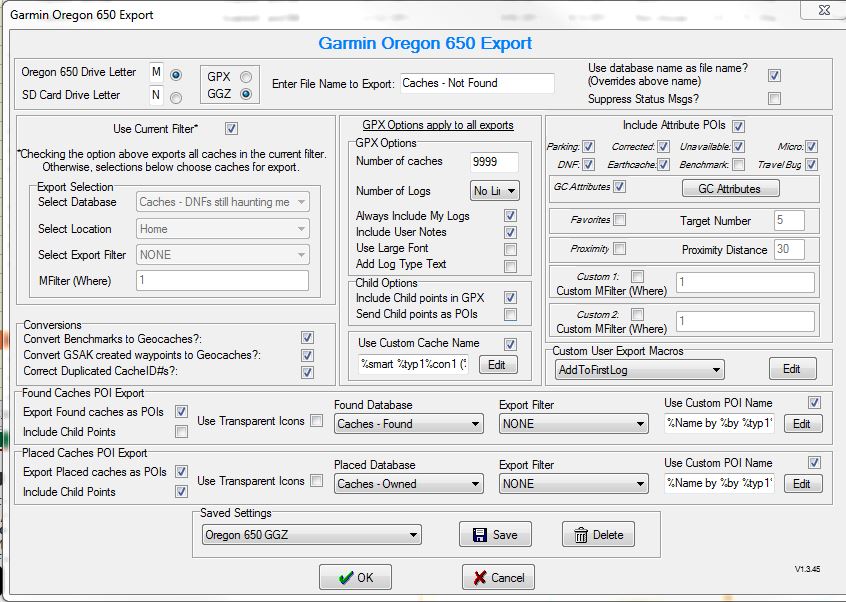
Task: Choose the GGZ format radio button
Action: (x=245, y=94)
